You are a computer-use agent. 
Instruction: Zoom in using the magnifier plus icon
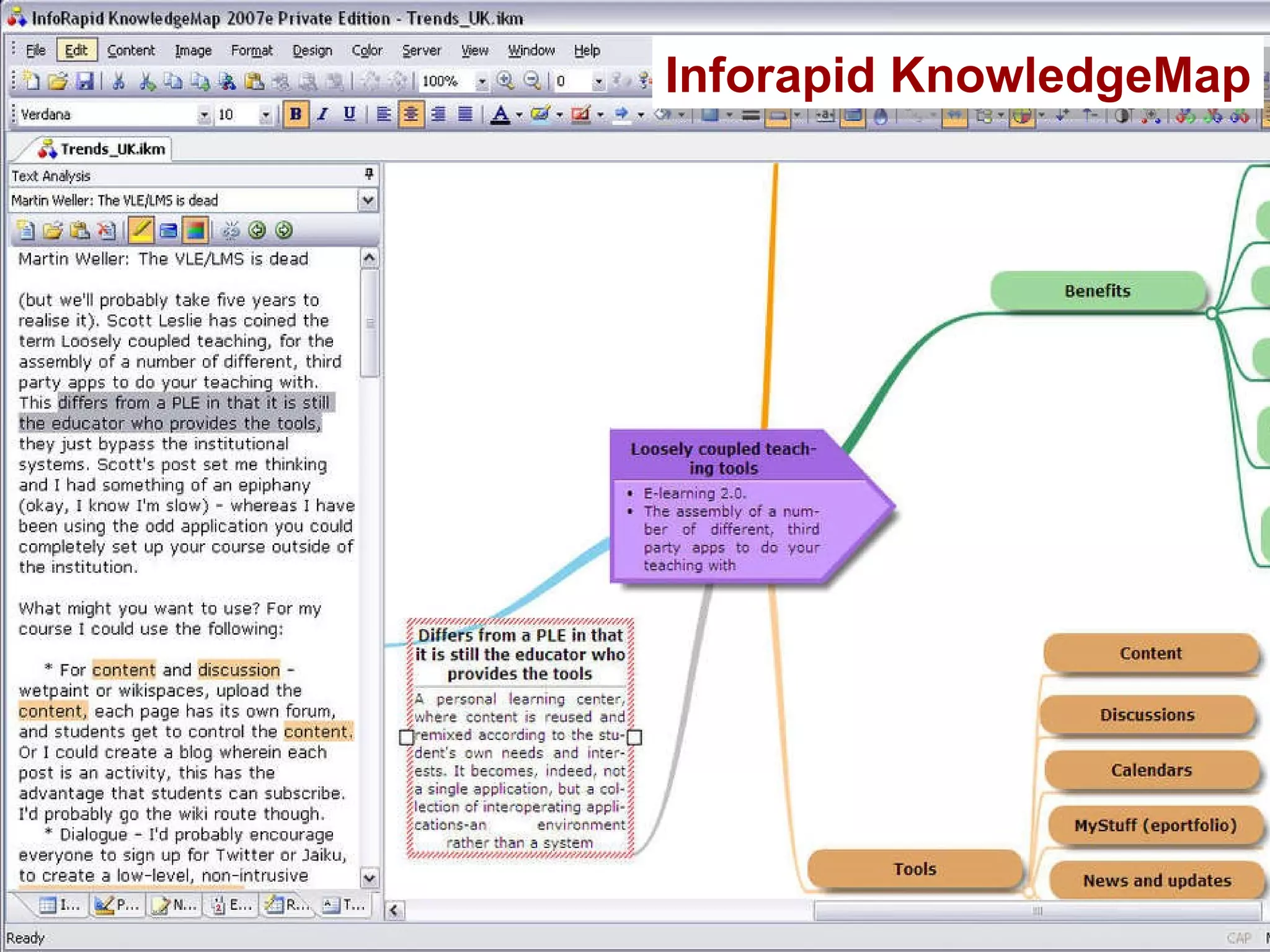505,81
